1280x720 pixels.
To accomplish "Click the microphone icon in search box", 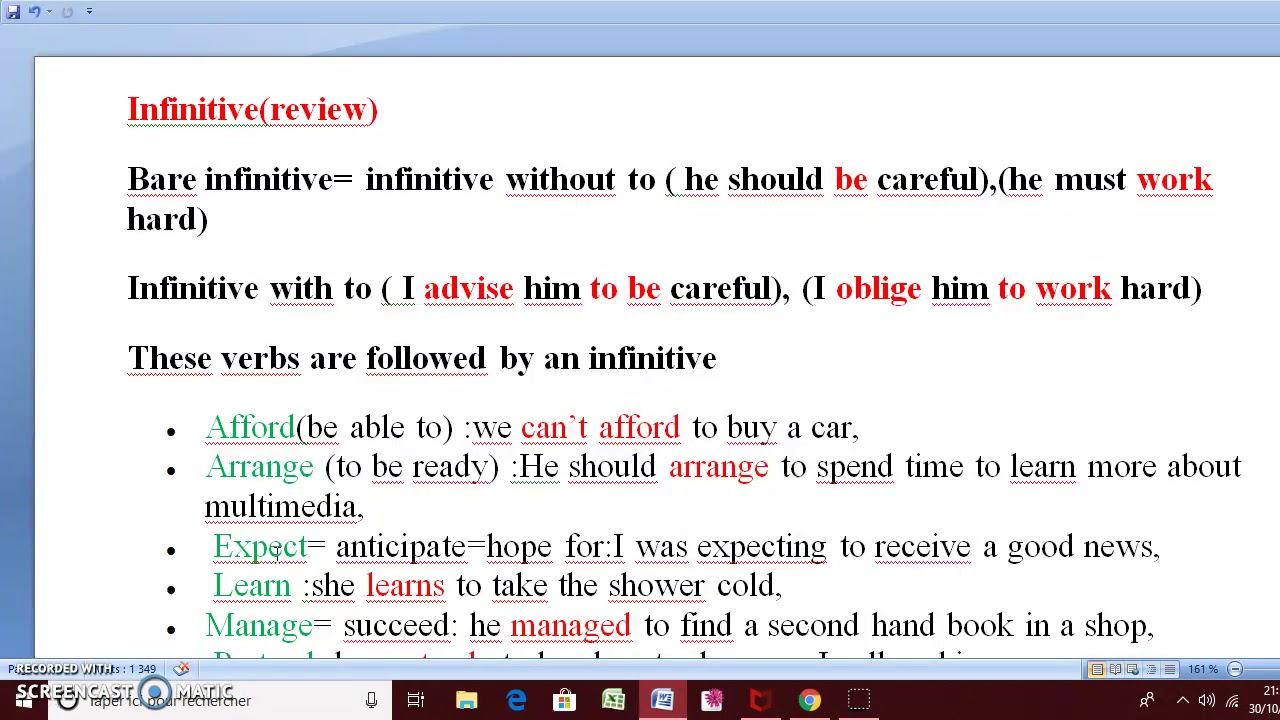I will click(371, 700).
